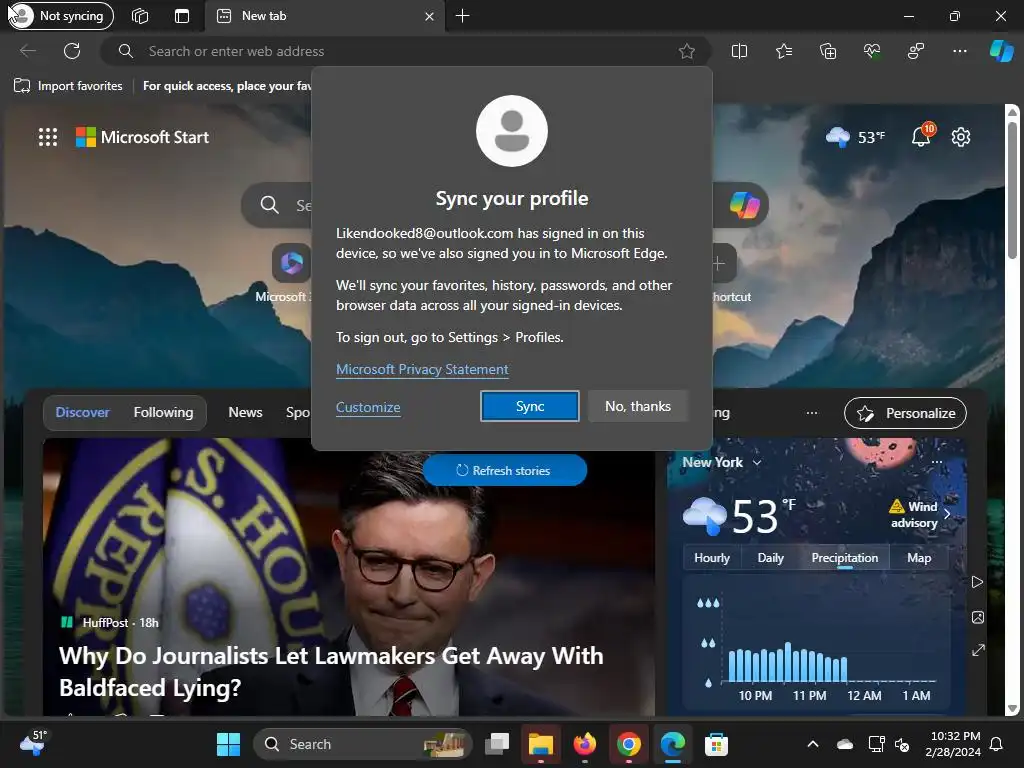The image size is (1024, 768).
Task: Open Firefox from taskbar
Action: pos(584,744)
